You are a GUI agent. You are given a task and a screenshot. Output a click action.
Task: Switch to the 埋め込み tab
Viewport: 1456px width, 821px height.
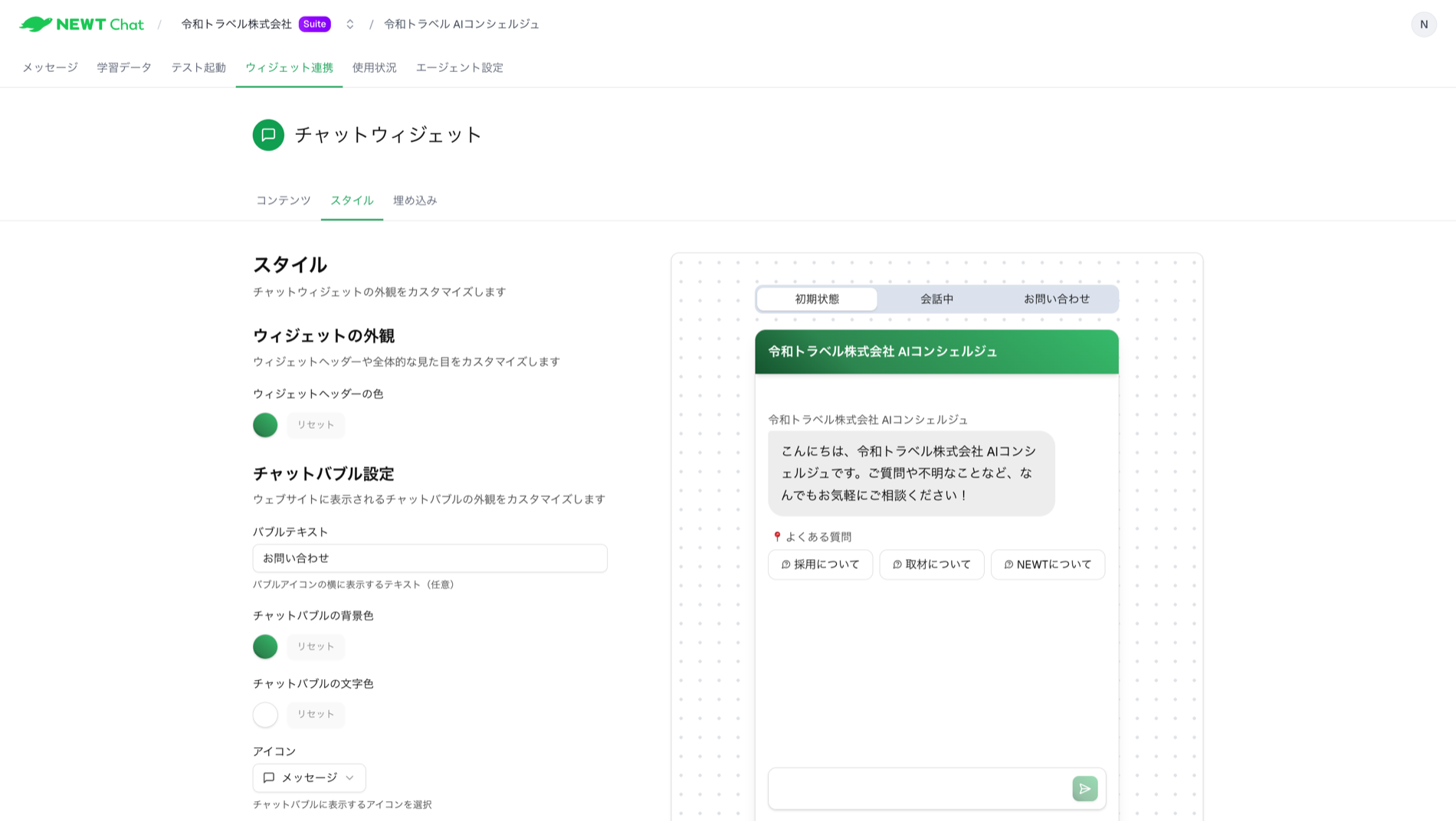coord(415,200)
